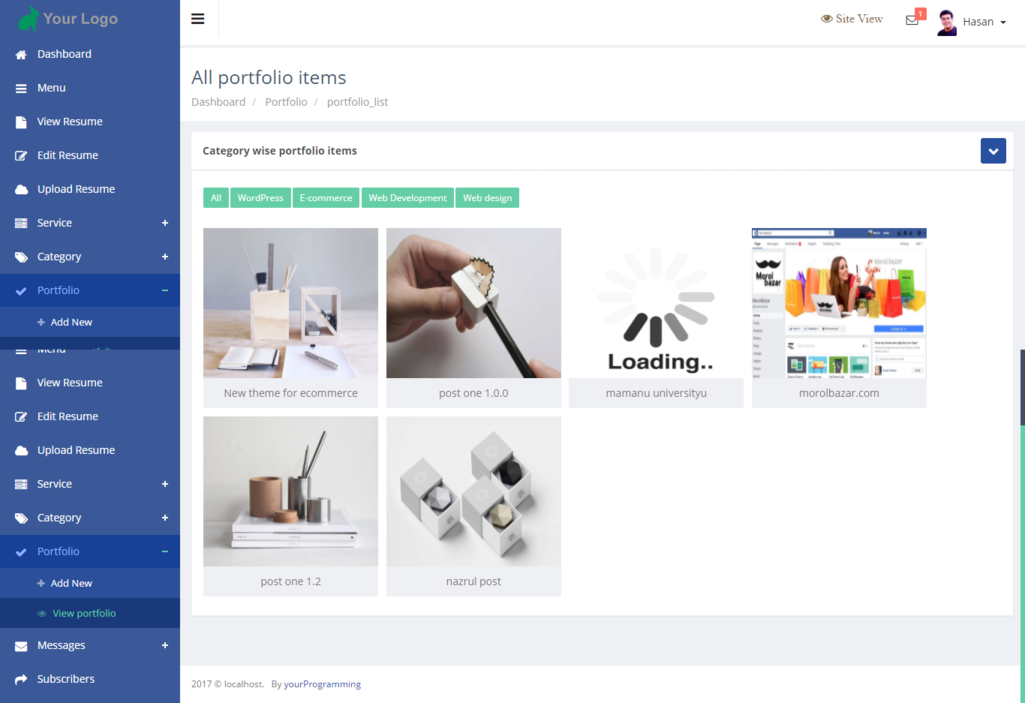Show only E-commerce portfolio items
Screen dimensions: 1025x703
tap(326, 198)
